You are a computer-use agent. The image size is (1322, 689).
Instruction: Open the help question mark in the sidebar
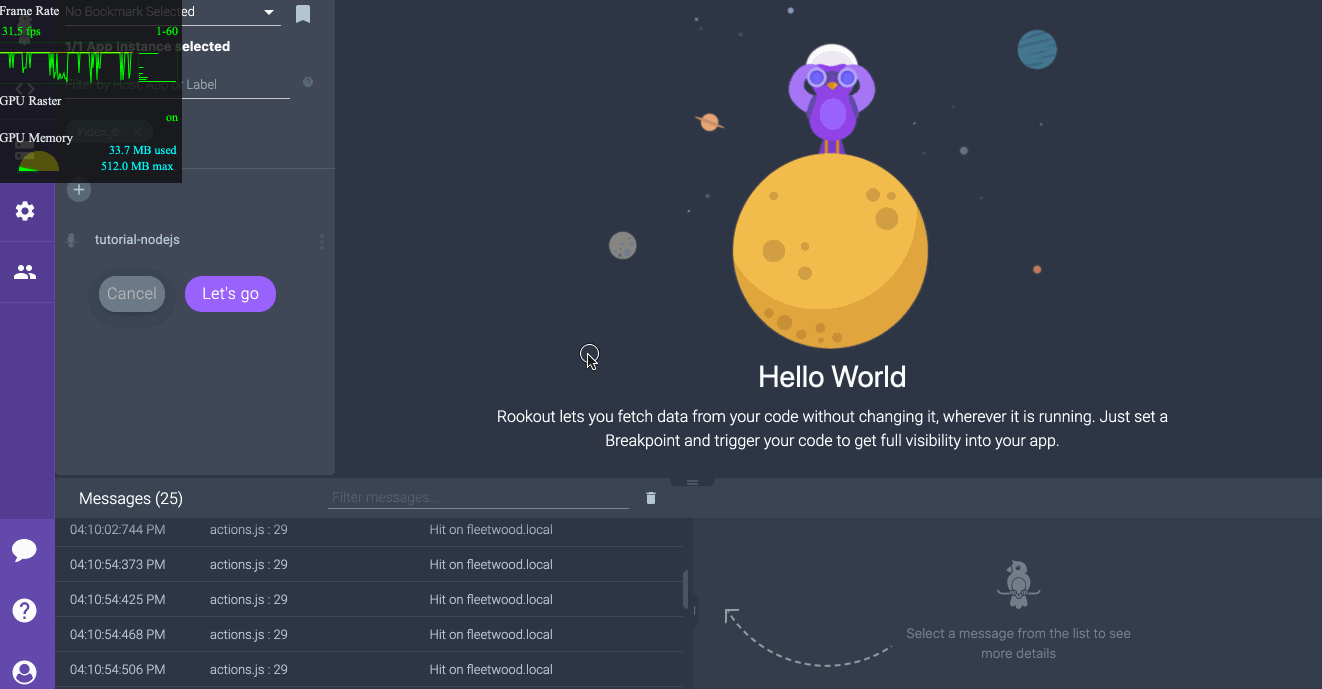click(x=25, y=610)
